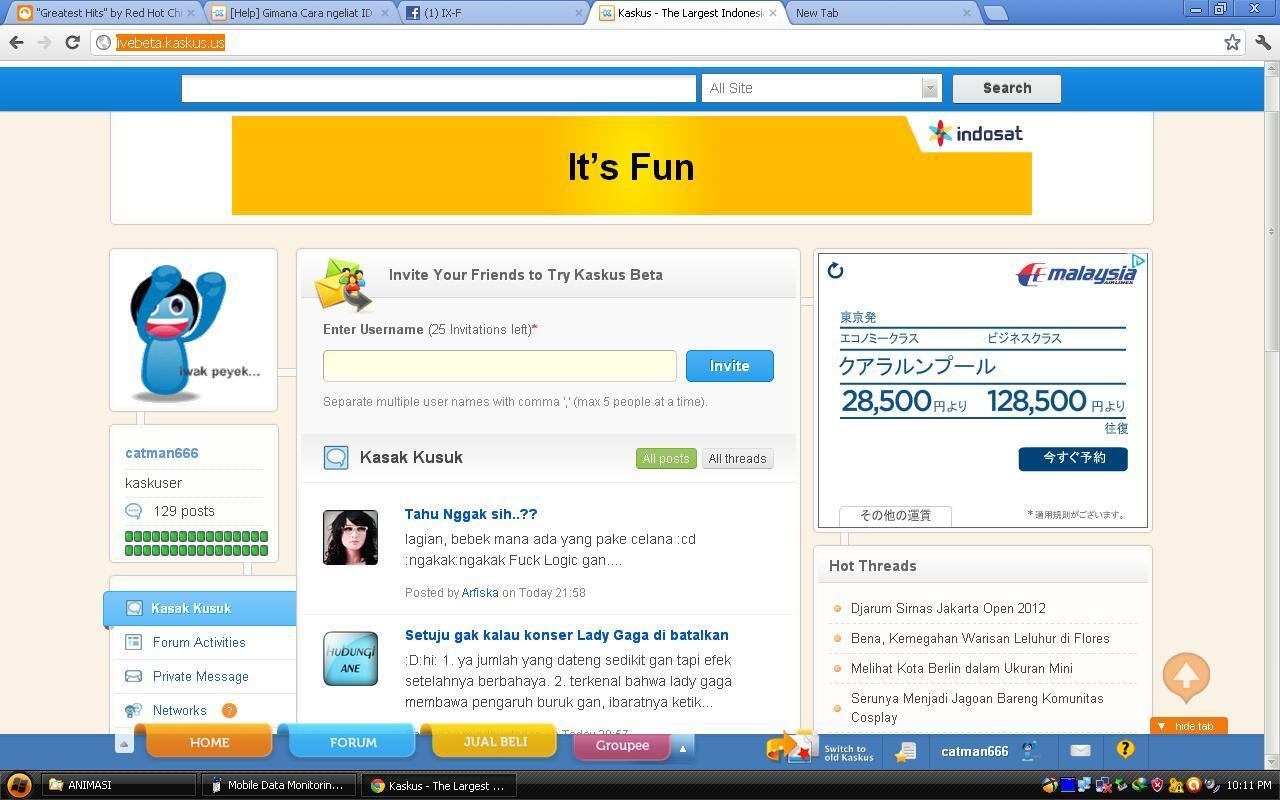Open the Arfiska user profile link

480,593
